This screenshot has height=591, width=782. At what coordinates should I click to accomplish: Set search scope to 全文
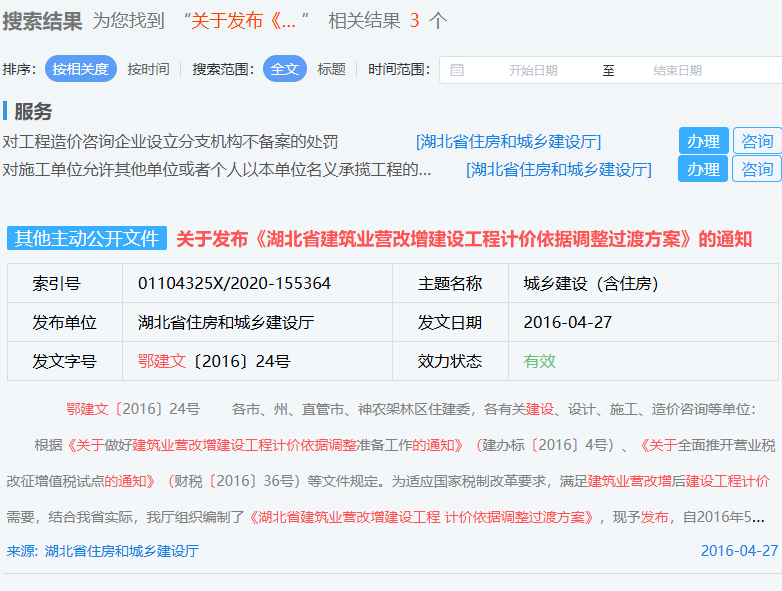285,69
